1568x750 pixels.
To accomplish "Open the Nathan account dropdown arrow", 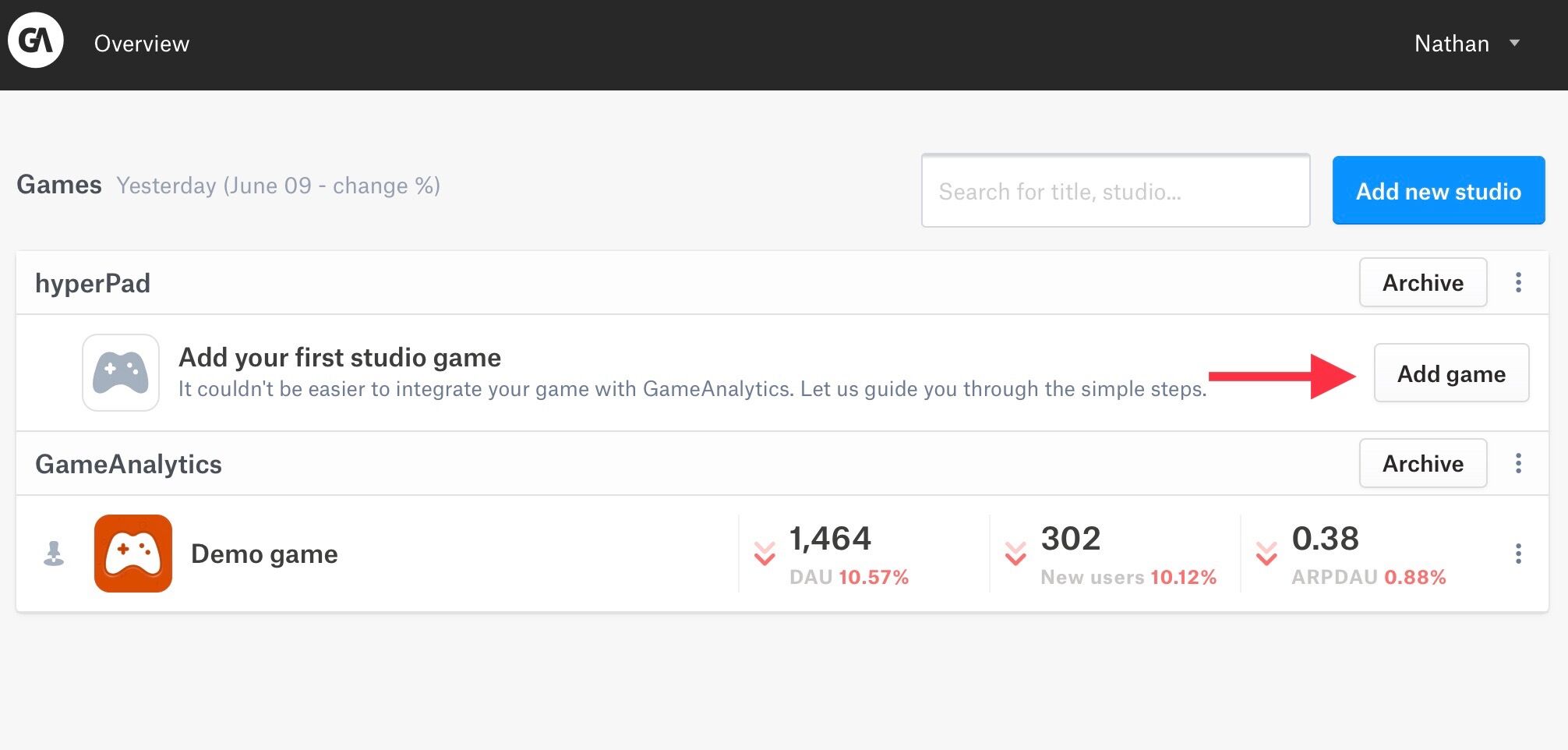I will coord(1514,43).
